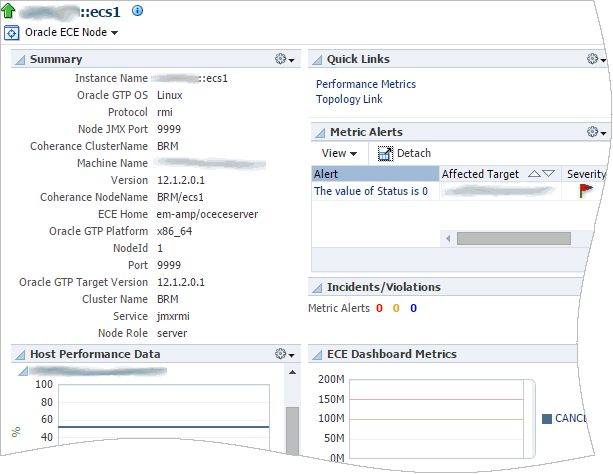Image resolution: width=613 pixels, height=474 pixels.
Task: Click the Oracle ECE Node target icon
Action: (x=11, y=33)
